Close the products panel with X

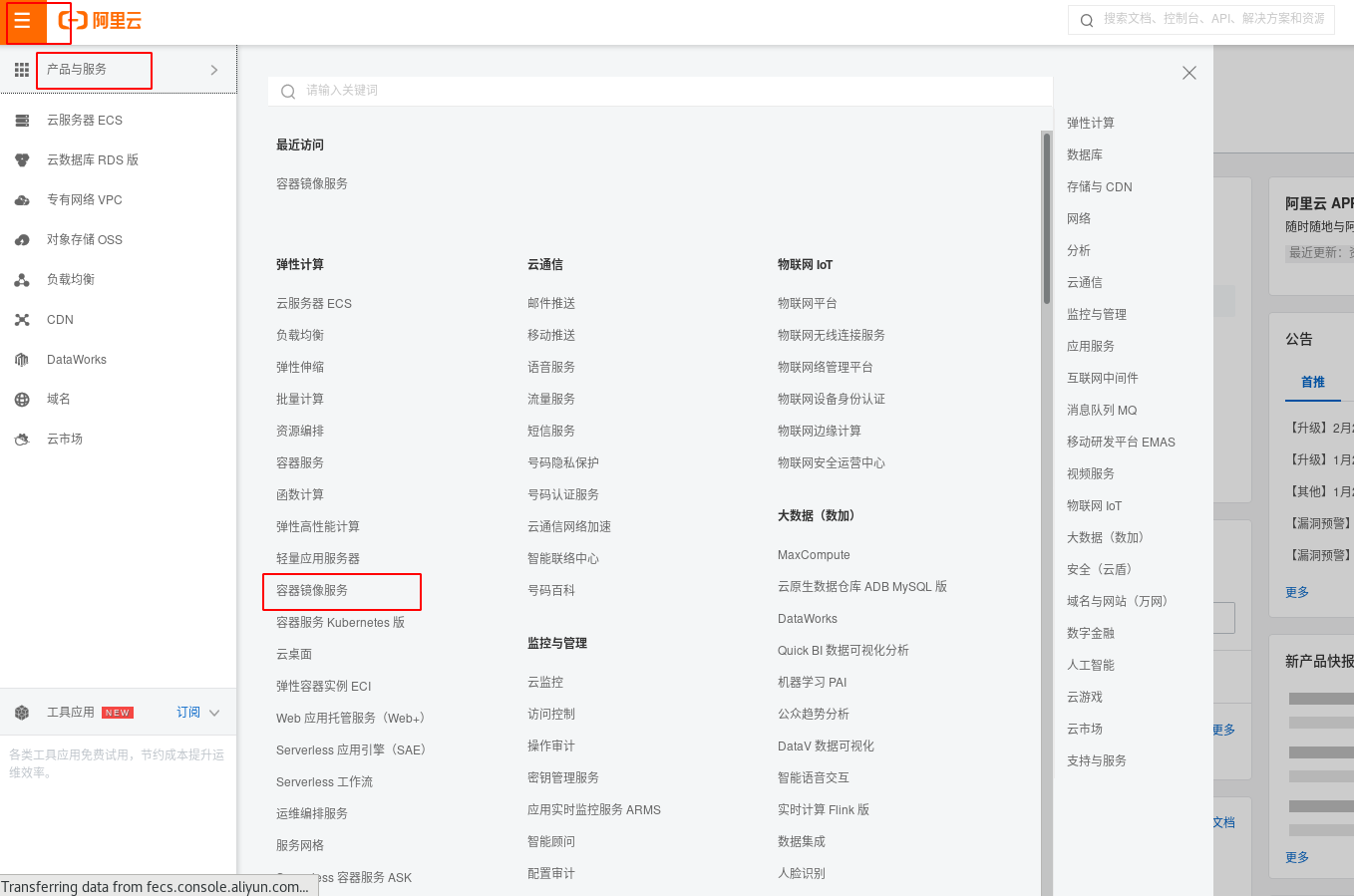pyautogui.click(x=1188, y=73)
